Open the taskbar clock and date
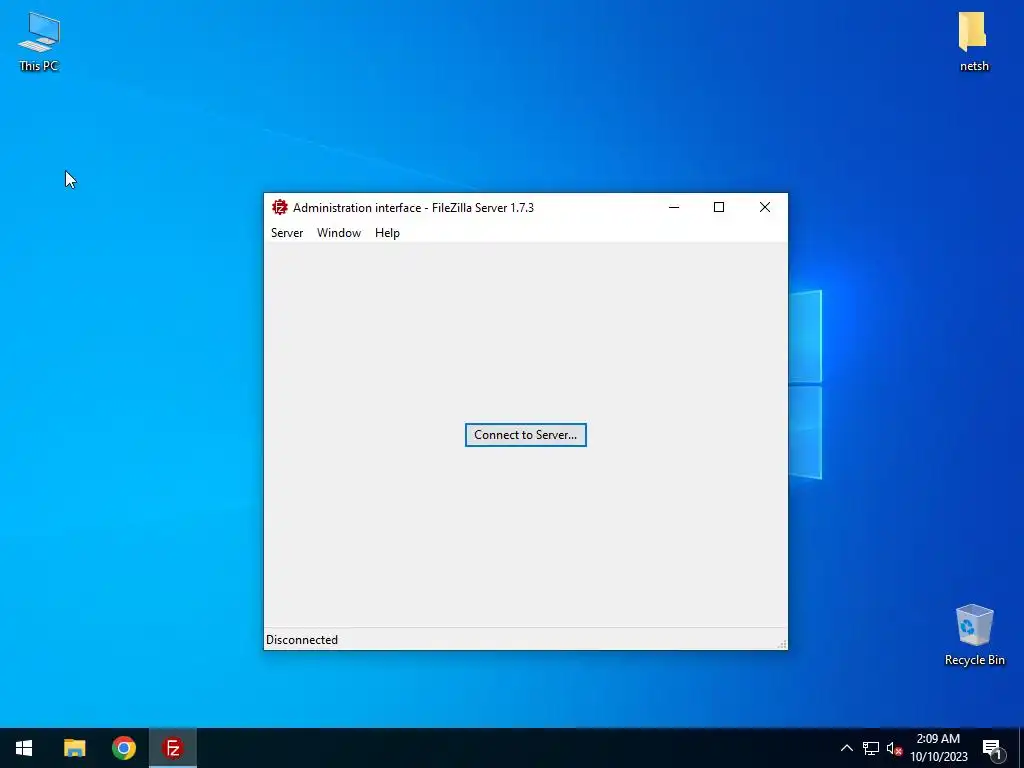Viewport: 1024px width, 768px height. [938, 748]
